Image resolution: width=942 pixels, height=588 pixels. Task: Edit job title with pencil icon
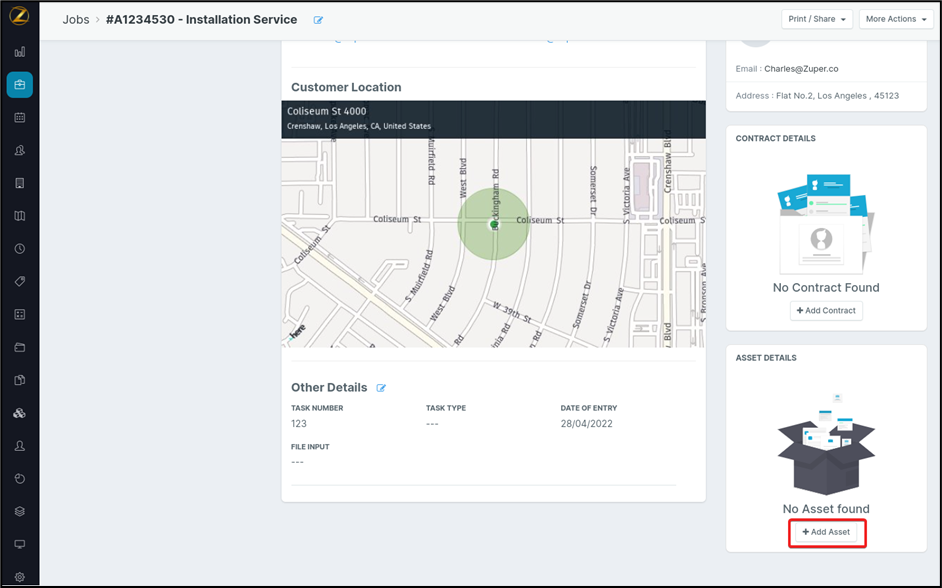319,20
